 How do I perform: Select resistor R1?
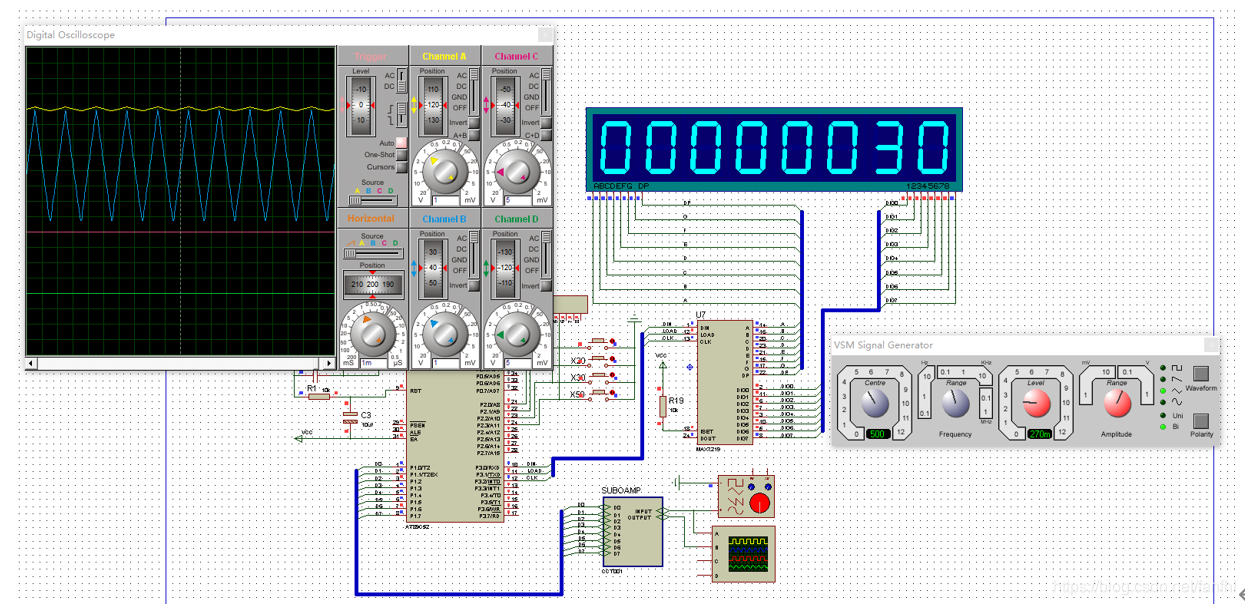pos(319,395)
